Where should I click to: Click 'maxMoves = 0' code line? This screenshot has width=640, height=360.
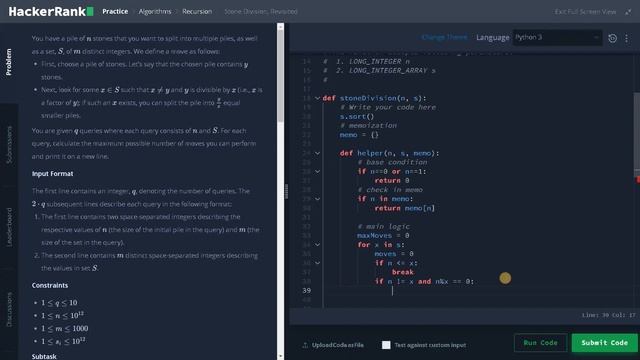[x=383, y=236]
